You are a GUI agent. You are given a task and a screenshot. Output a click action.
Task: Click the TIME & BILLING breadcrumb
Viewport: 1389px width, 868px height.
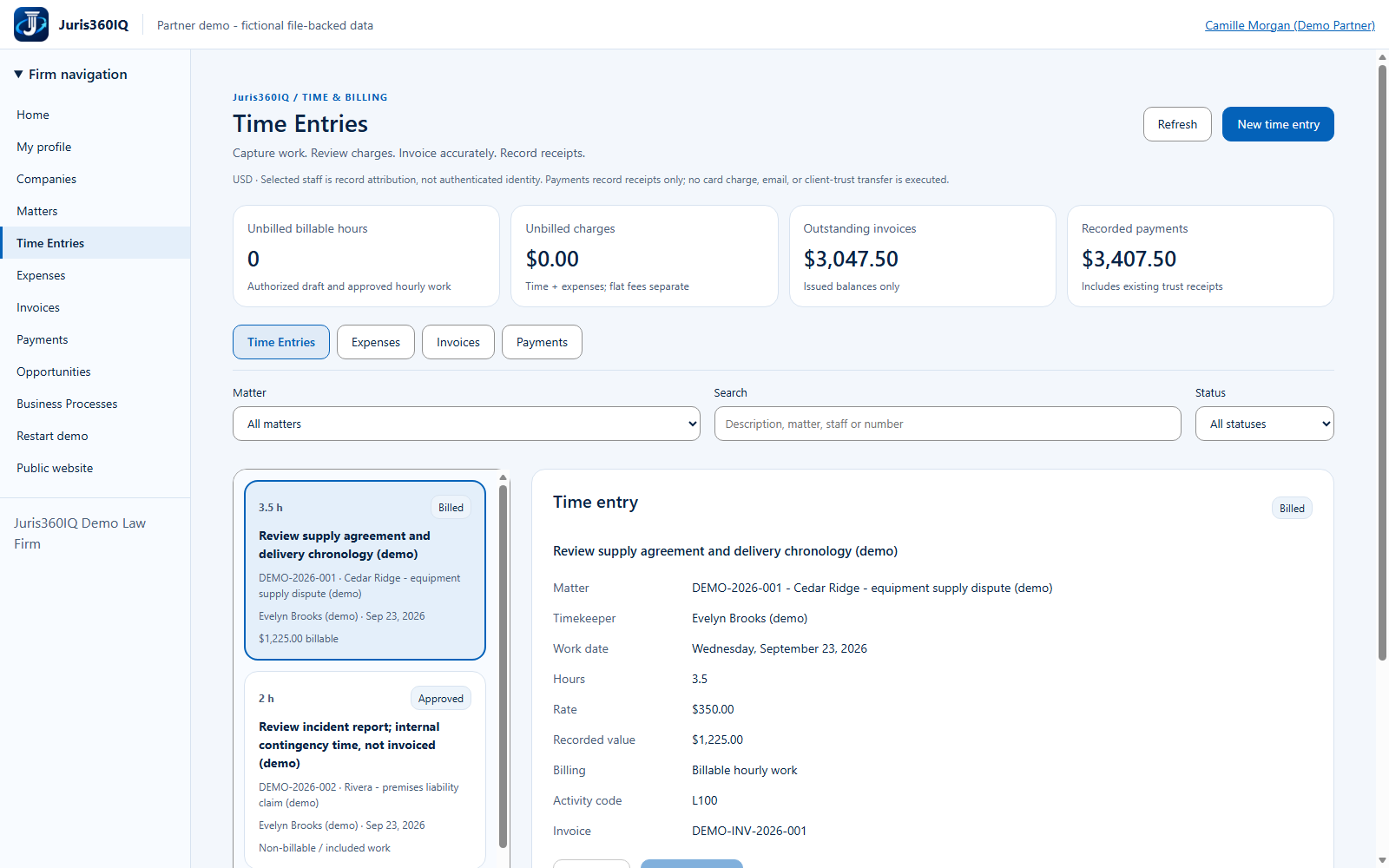click(x=345, y=97)
